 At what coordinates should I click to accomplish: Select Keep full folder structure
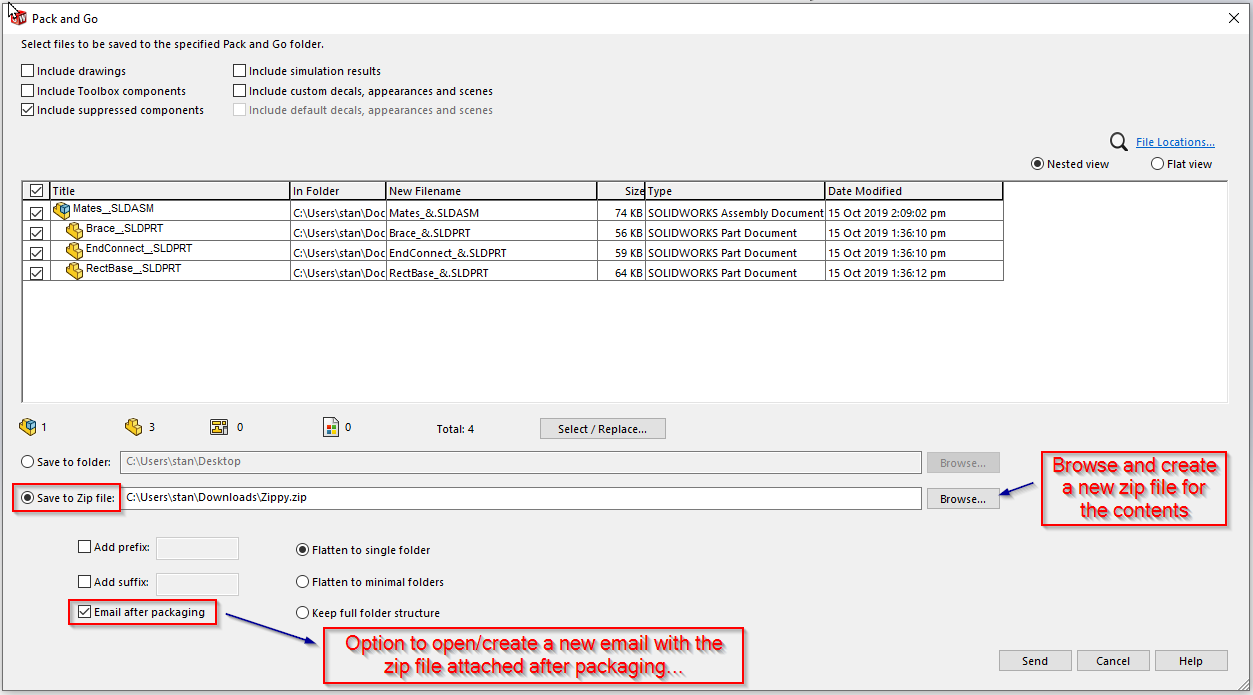pyautogui.click(x=302, y=613)
